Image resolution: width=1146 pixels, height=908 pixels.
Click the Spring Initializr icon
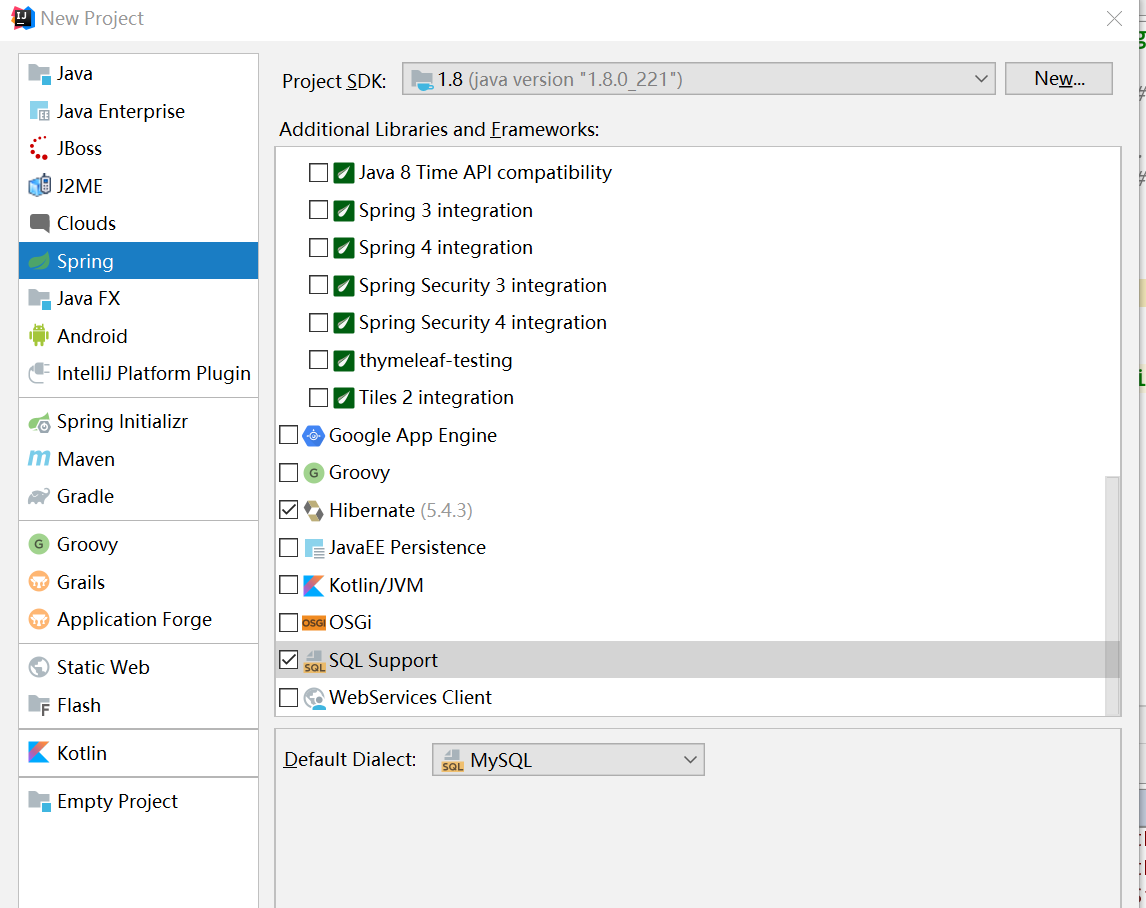[x=39, y=422]
